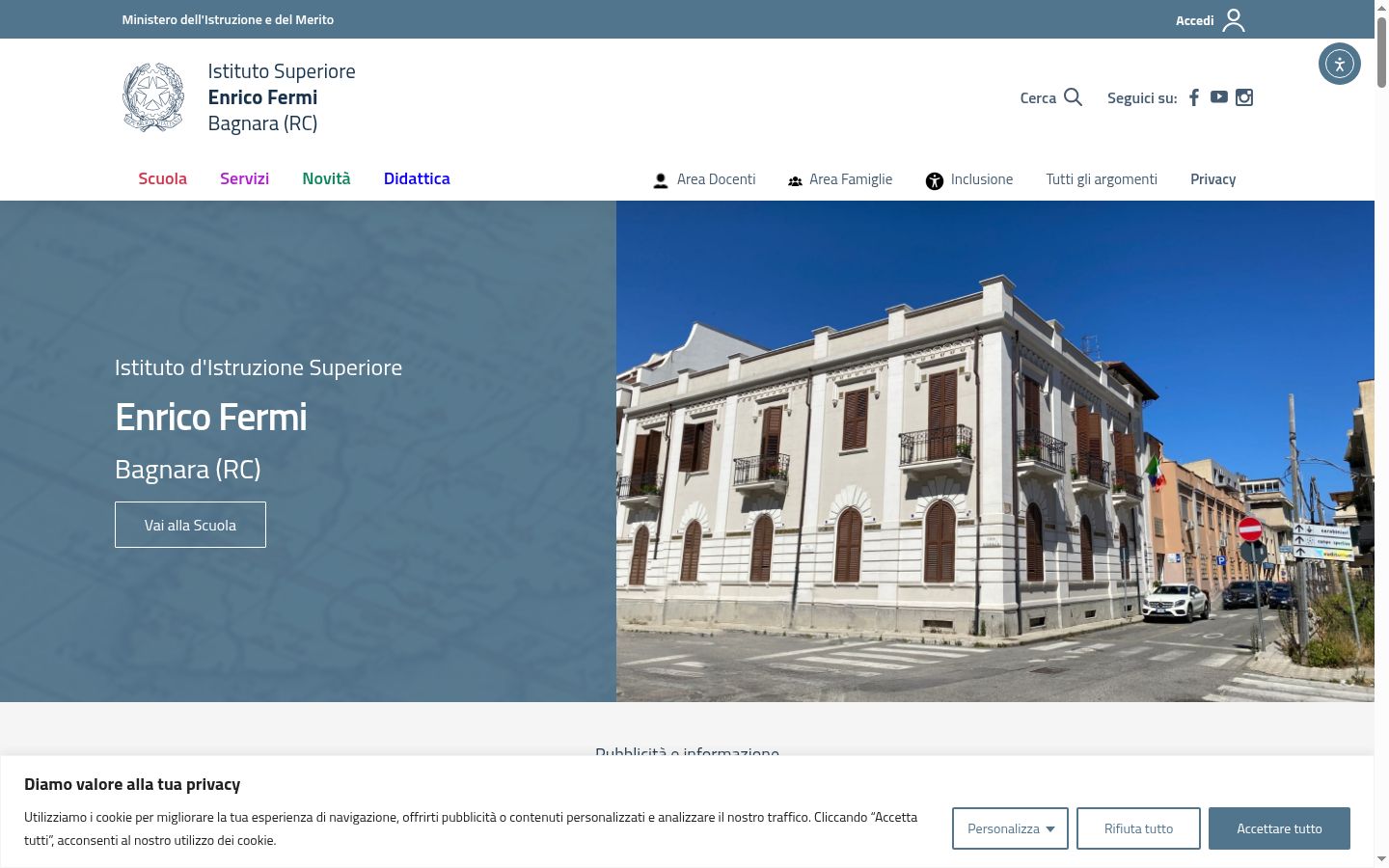Click the Istituto Superiore Enrico Fermi header title
Viewport: 1389px width, 868px height.
coord(282,97)
